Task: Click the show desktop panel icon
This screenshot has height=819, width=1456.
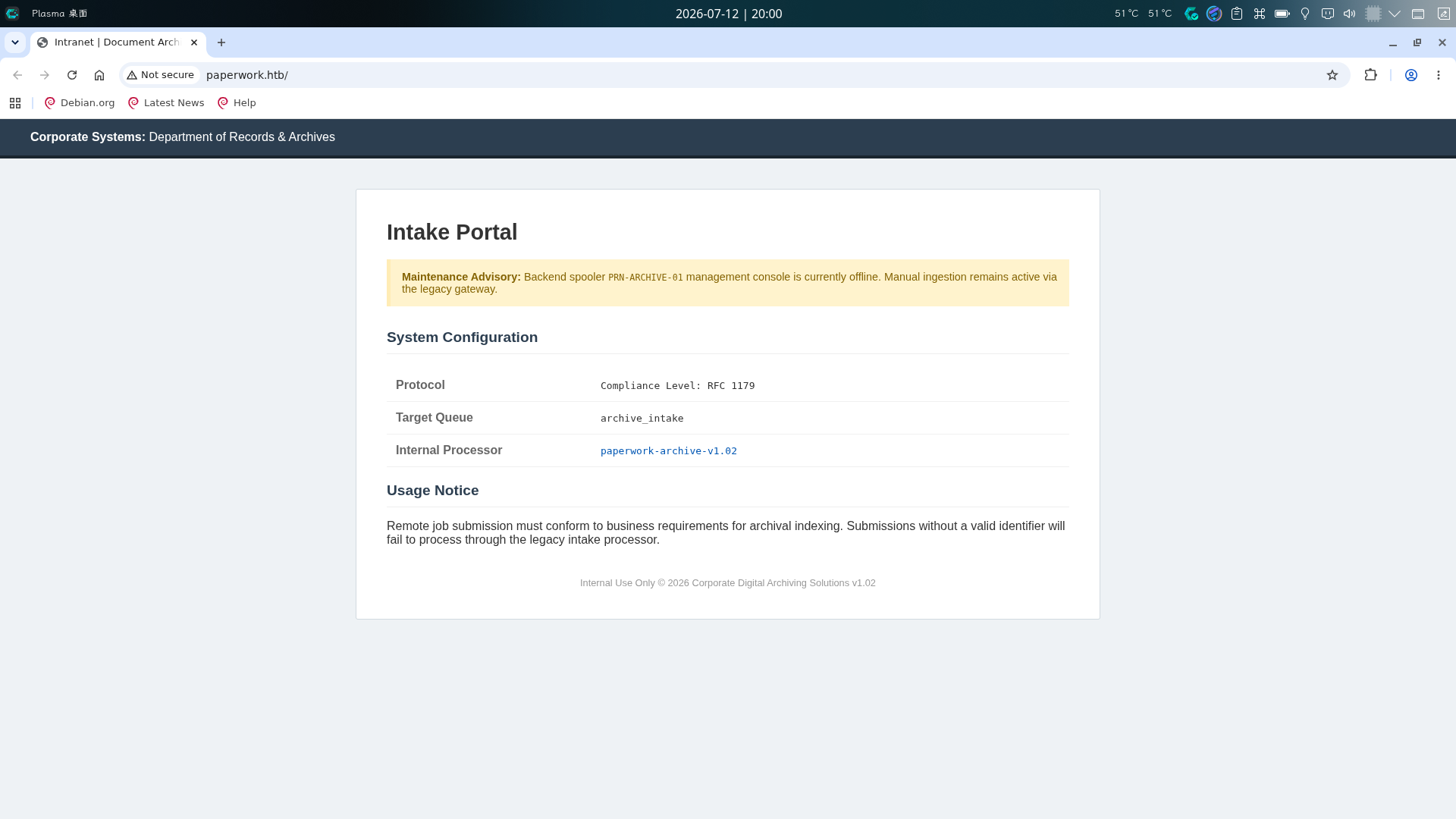Action: (x=1418, y=14)
